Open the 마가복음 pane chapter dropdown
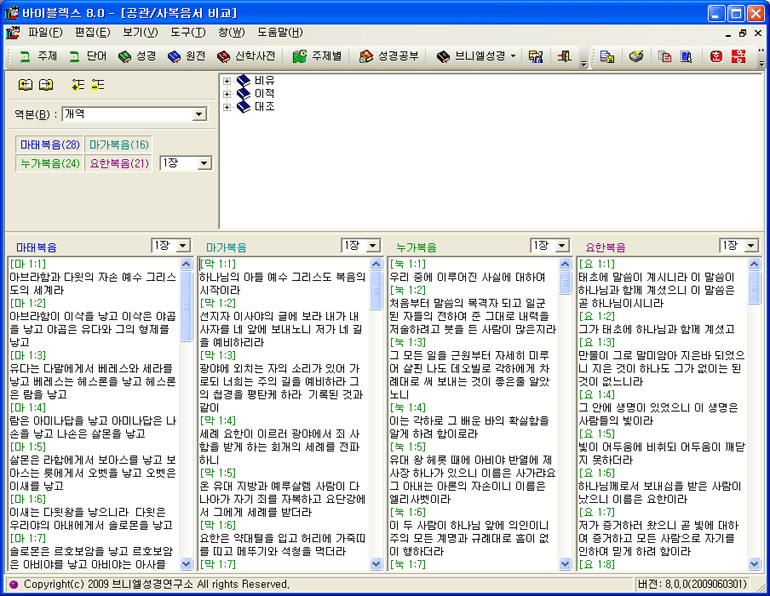The image size is (770, 596). click(373, 245)
